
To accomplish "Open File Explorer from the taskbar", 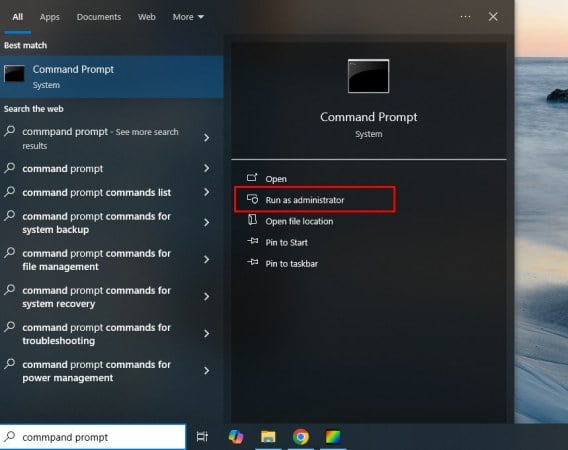I will [x=268, y=437].
